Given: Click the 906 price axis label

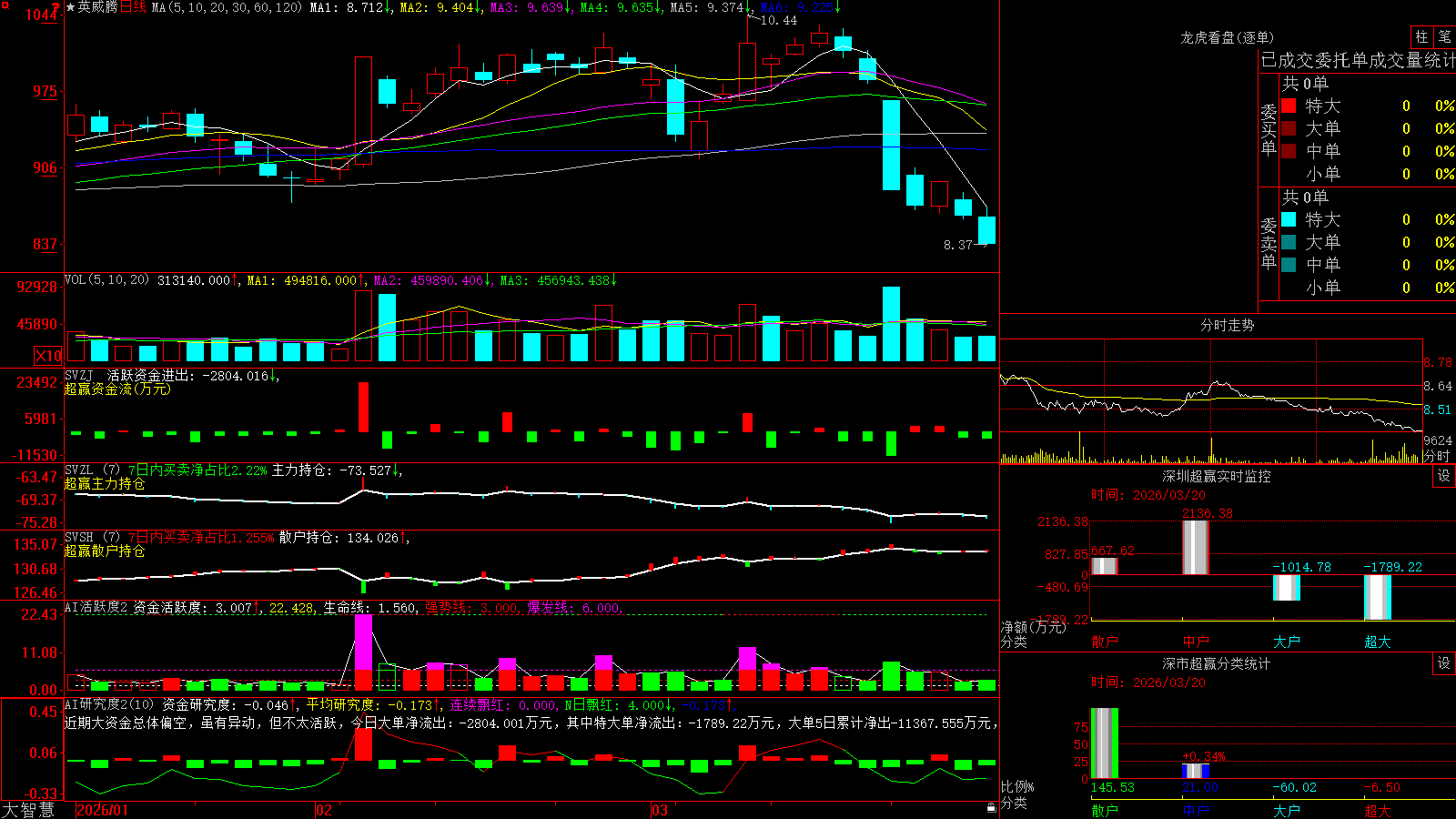Looking at the screenshot, I should click(x=45, y=167).
